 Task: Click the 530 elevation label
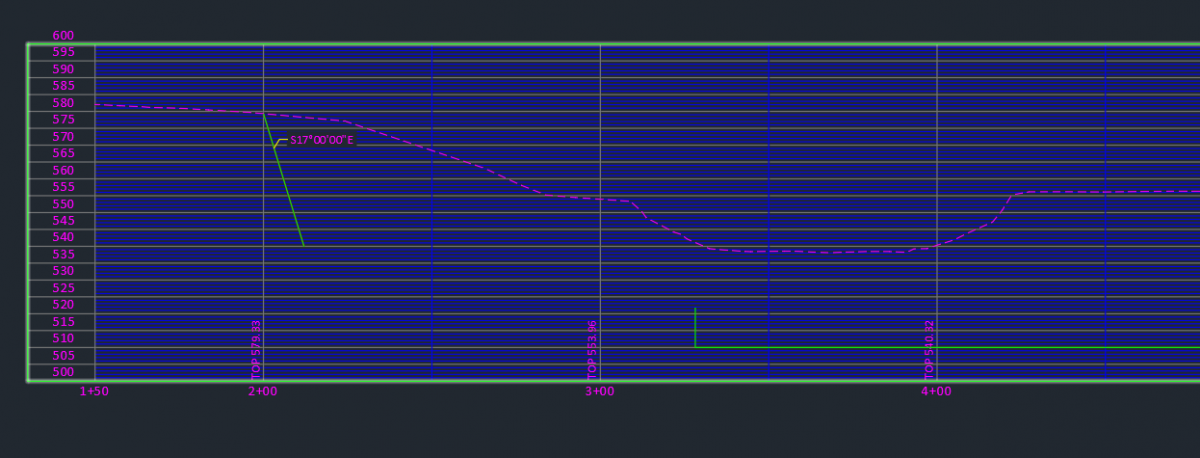click(x=63, y=271)
